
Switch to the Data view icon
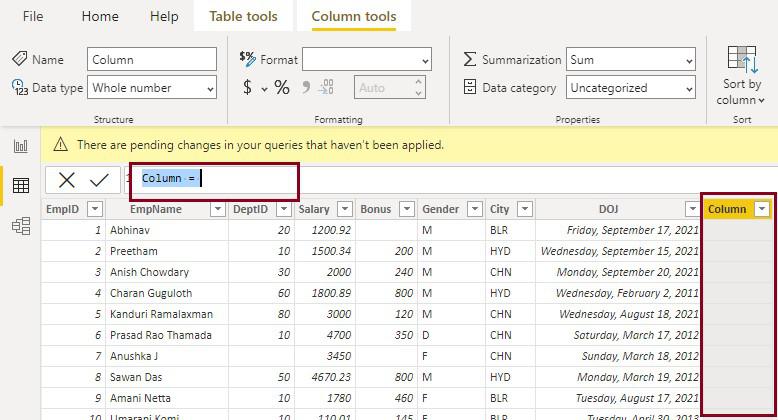[x=20, y=186]
